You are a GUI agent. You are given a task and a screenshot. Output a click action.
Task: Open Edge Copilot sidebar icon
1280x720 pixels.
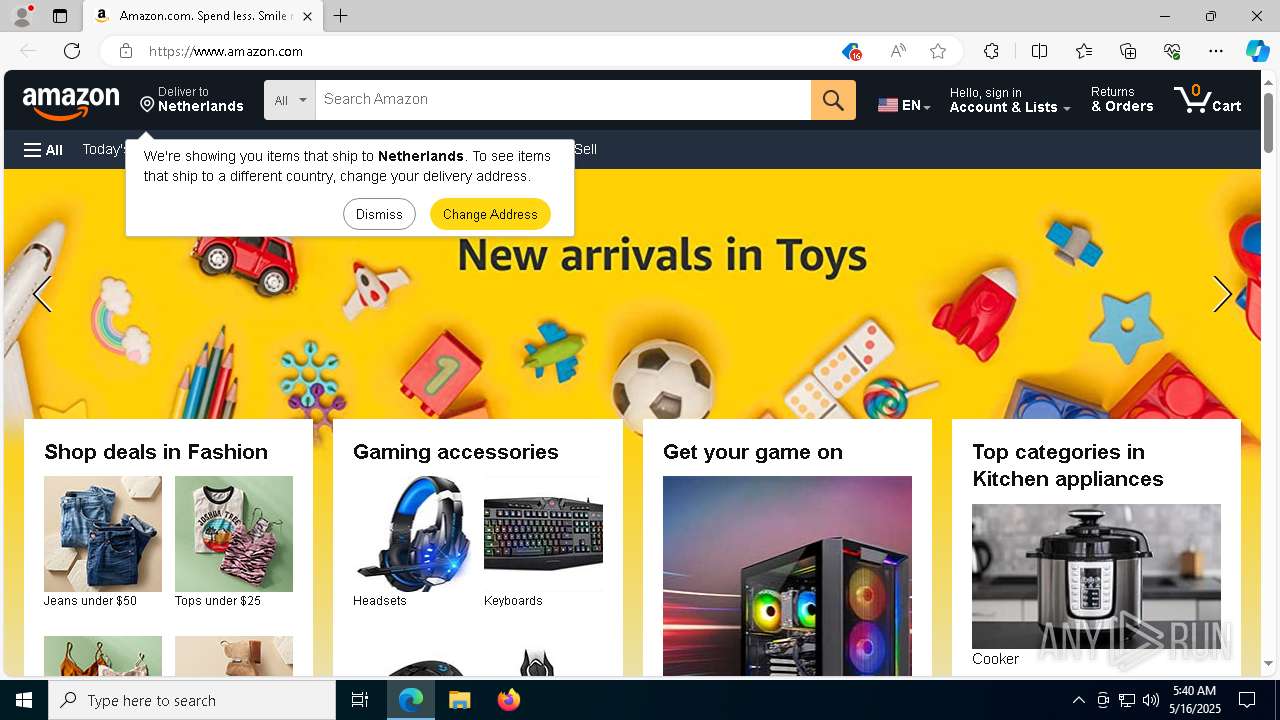coord(1257,51)
